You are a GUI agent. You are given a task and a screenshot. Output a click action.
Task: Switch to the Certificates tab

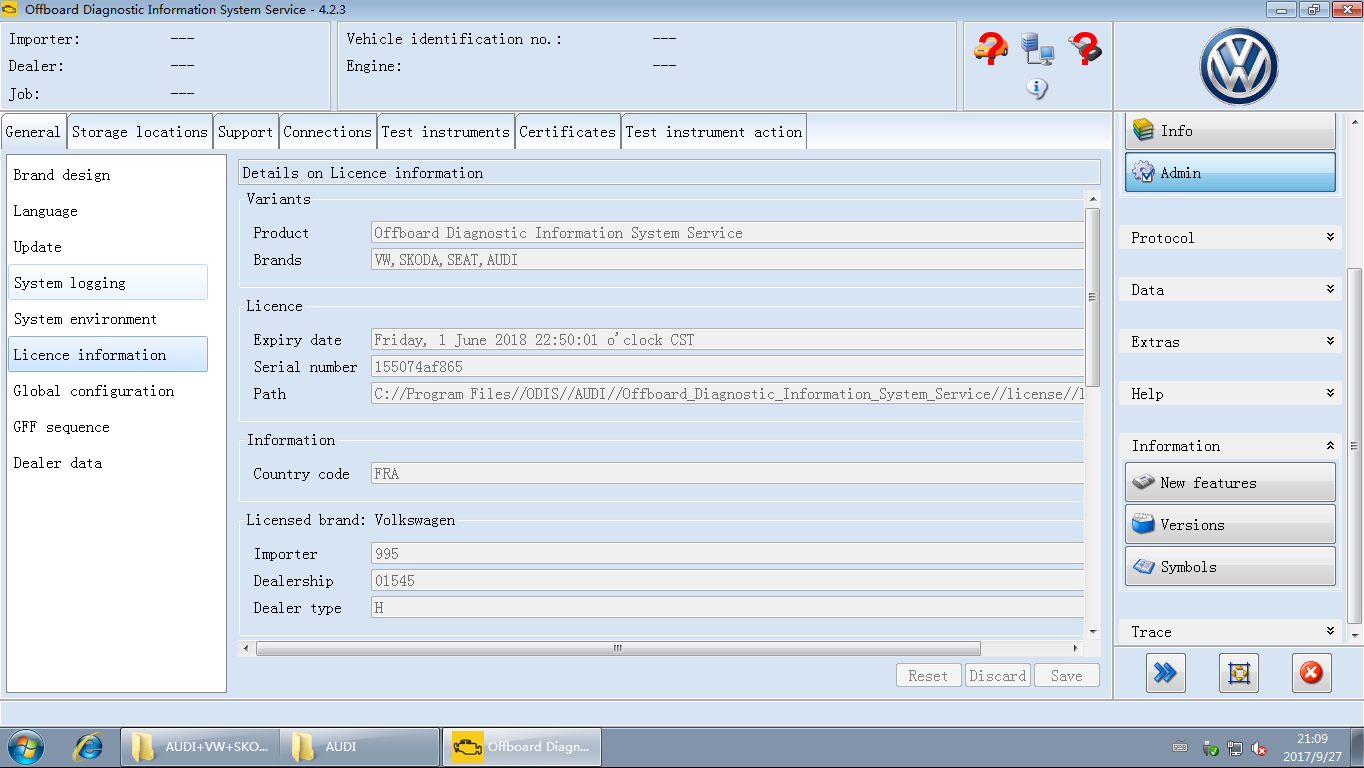point(567,132)
